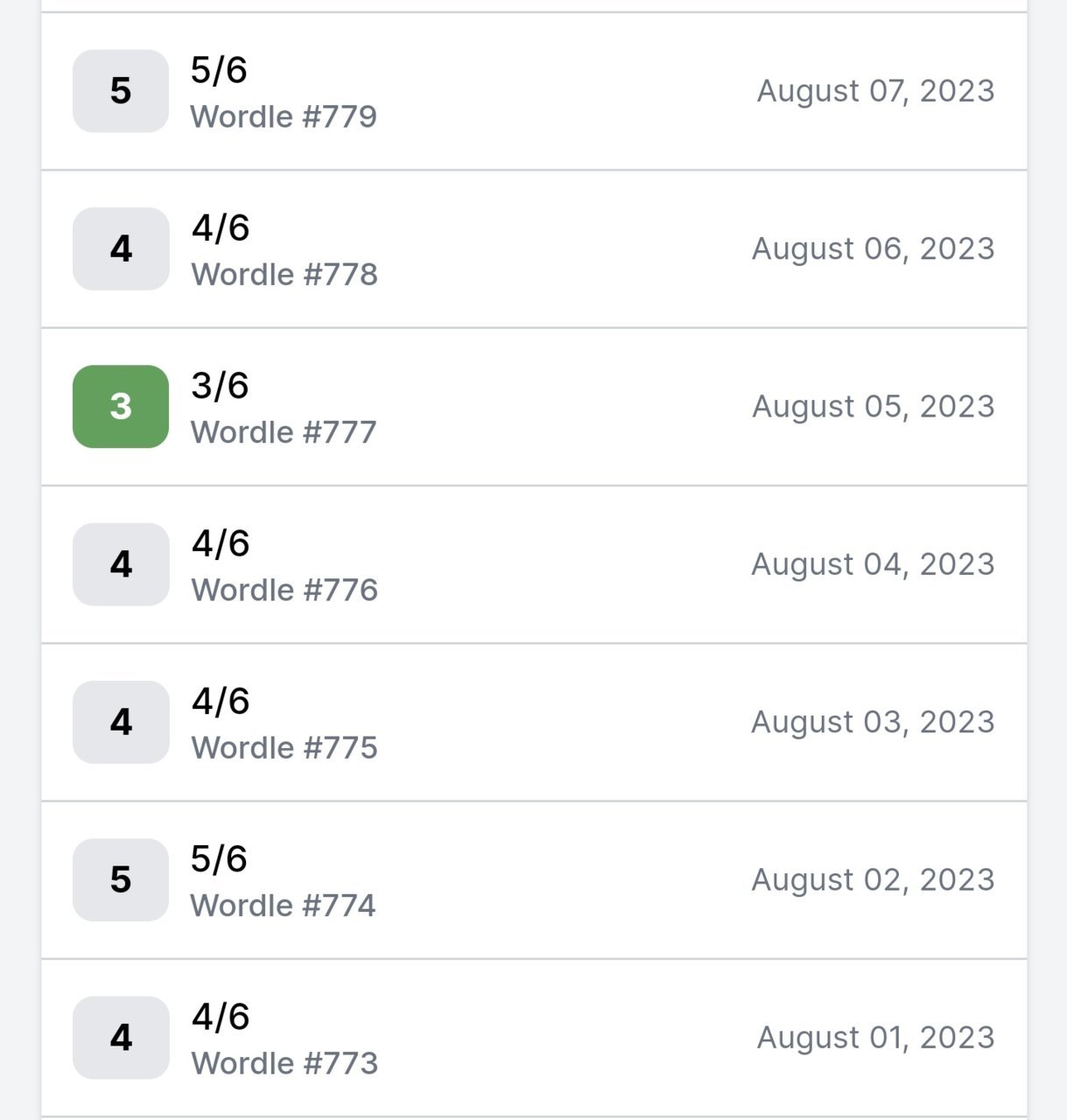Select the Wordle #776 label
The width and height of the screenshot is (1067, 1120).
point(284,590)
